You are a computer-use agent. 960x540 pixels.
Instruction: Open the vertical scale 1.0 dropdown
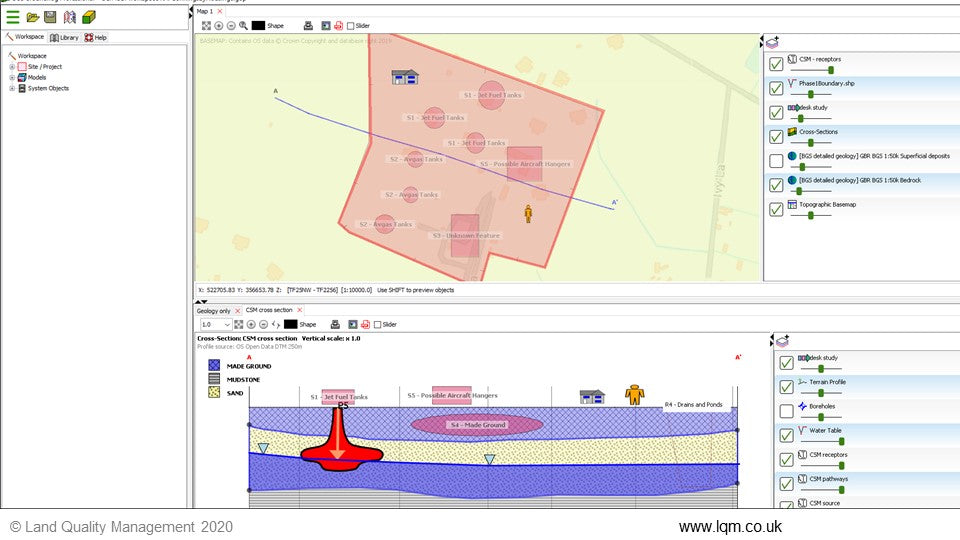click(227, 324)
